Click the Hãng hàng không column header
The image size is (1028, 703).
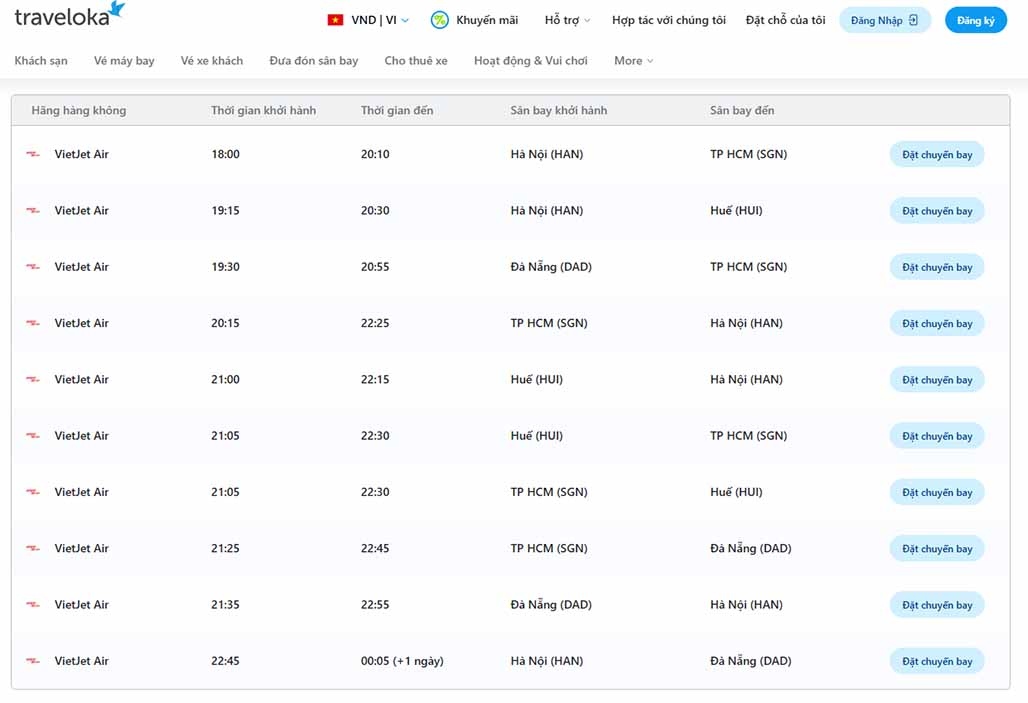(x=79, y=110)
